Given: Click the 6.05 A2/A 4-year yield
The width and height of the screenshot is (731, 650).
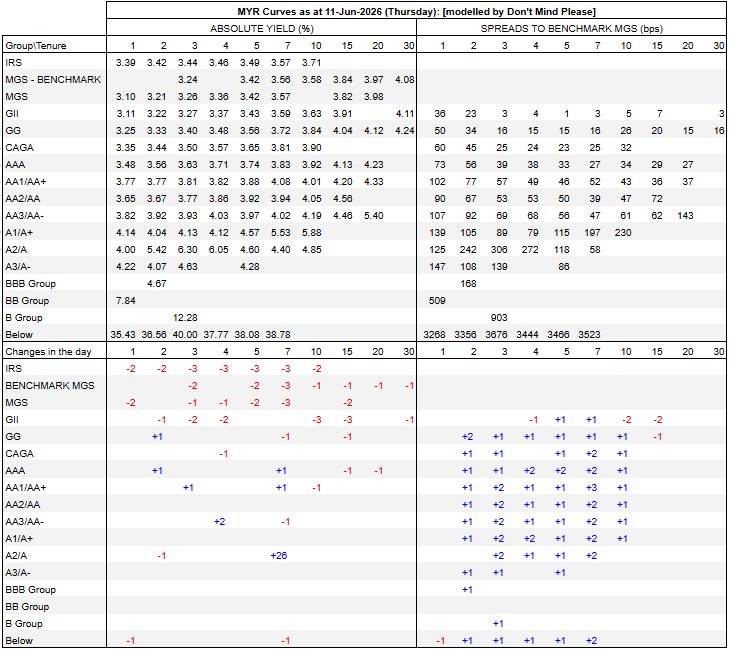Looking at the screenshot, I should coord(219,249).
